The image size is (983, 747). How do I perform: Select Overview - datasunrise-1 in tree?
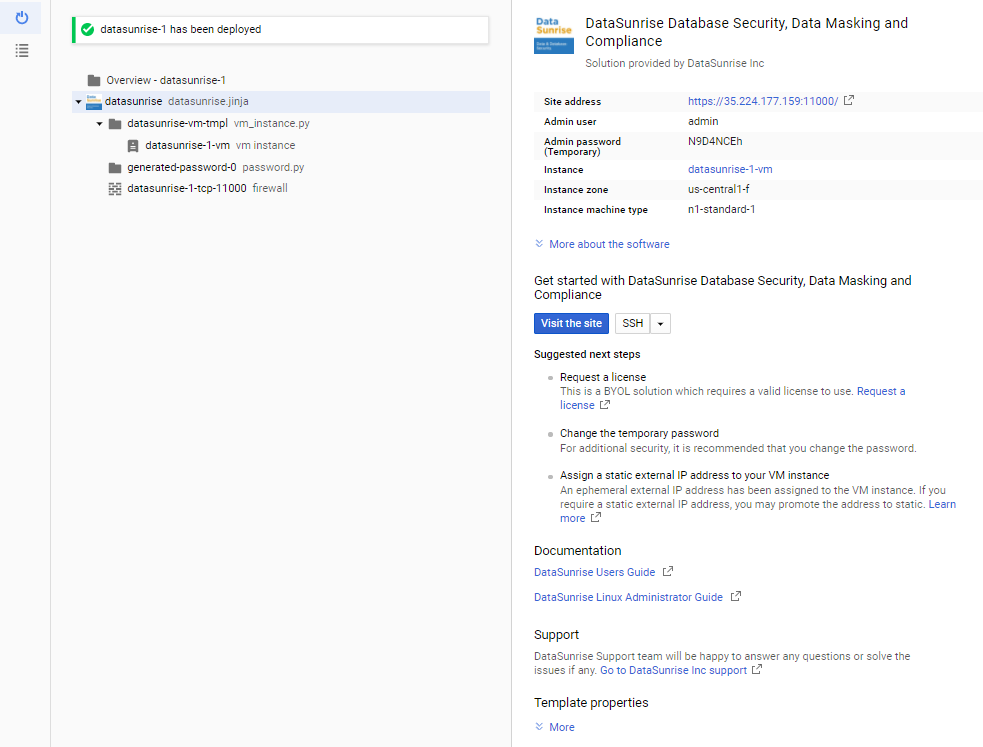pos(166,80)
